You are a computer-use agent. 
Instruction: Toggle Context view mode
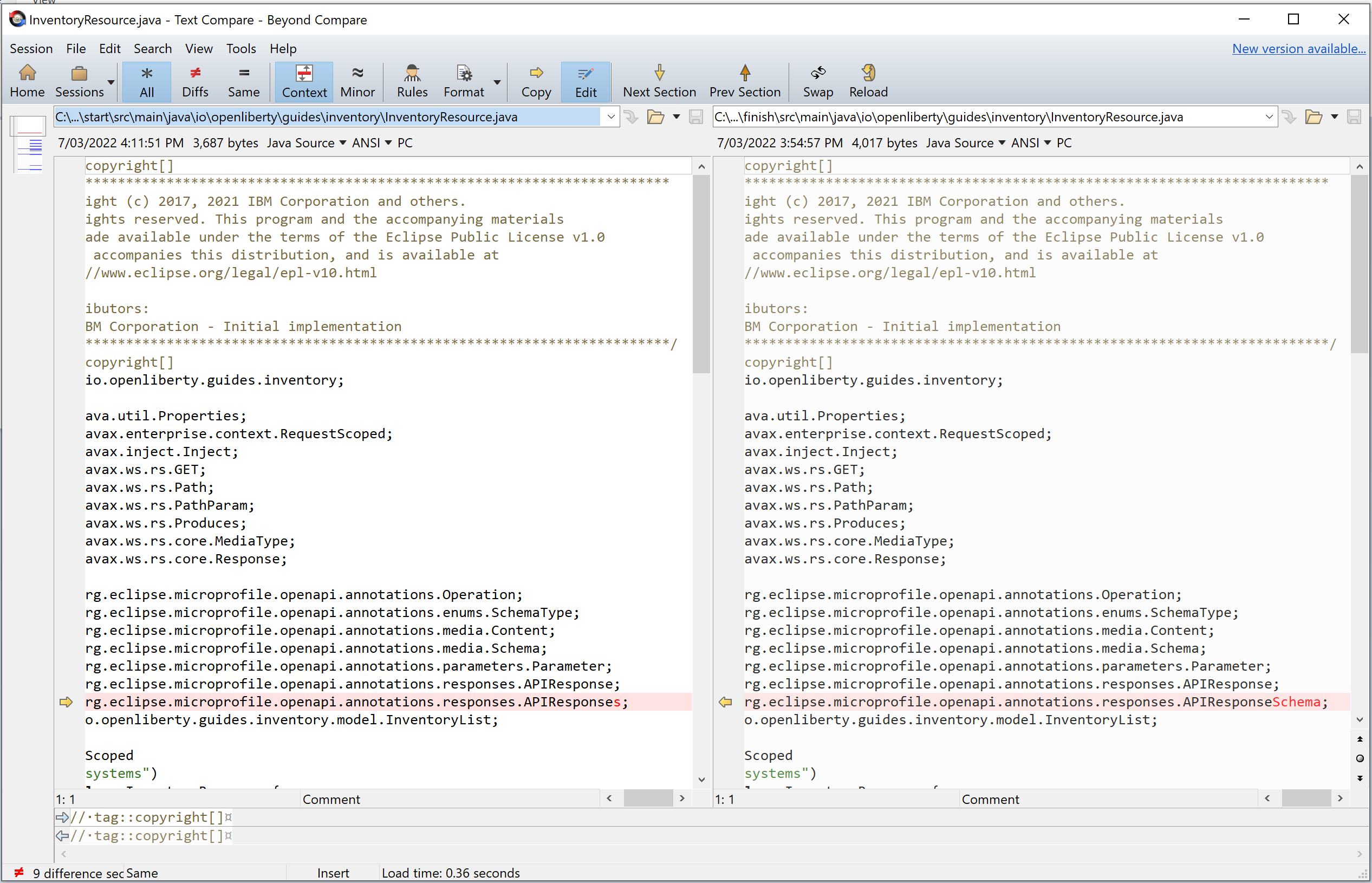pos(304,80)
